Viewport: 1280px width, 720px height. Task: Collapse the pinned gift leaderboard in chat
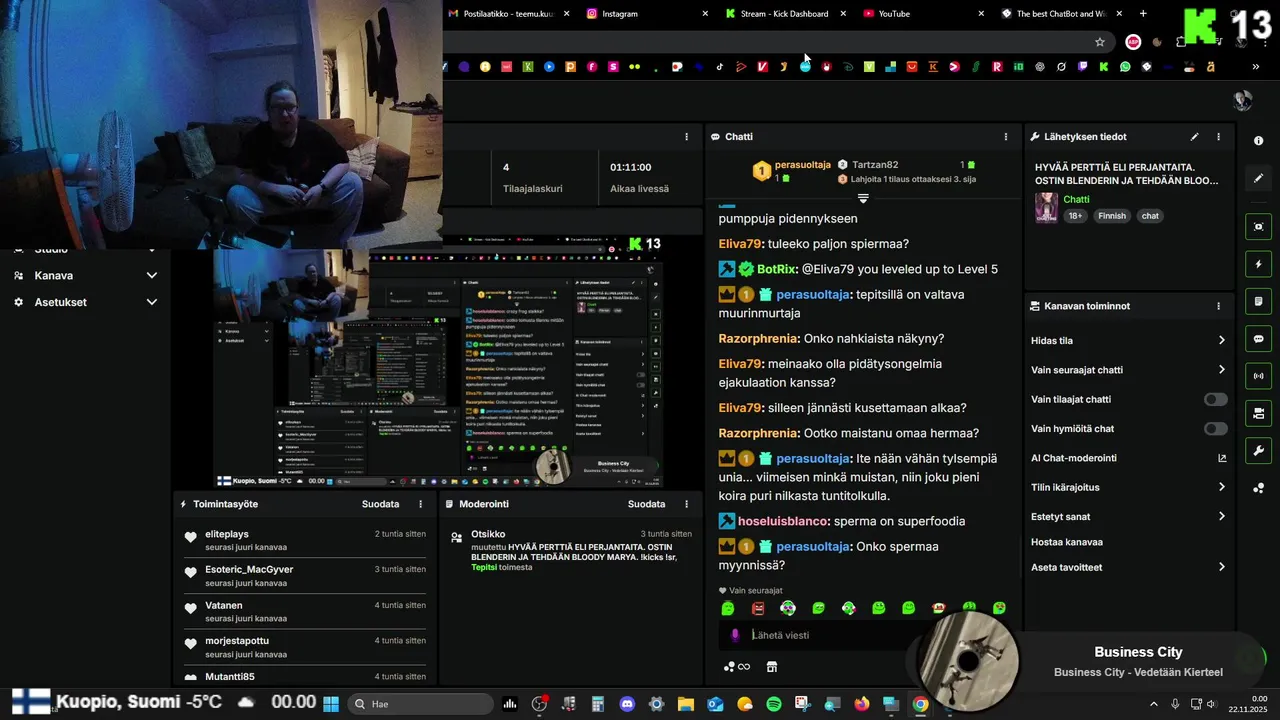[863, 198]
